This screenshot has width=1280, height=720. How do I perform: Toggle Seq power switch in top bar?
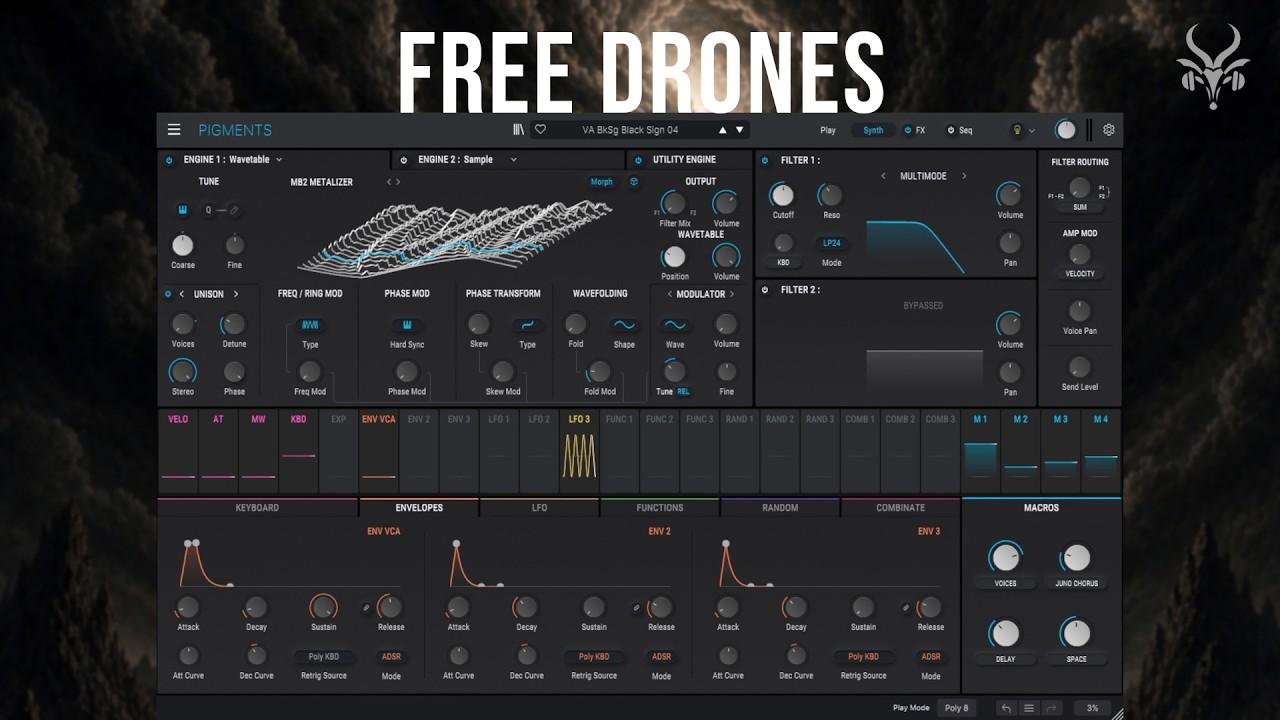[x=951, y=130]
